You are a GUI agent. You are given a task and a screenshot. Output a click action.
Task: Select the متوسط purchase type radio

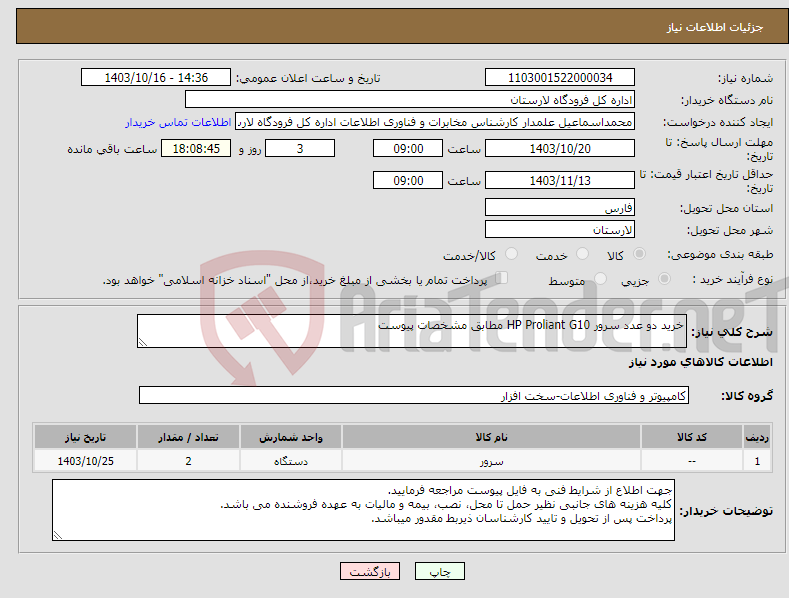pos(600,278)
